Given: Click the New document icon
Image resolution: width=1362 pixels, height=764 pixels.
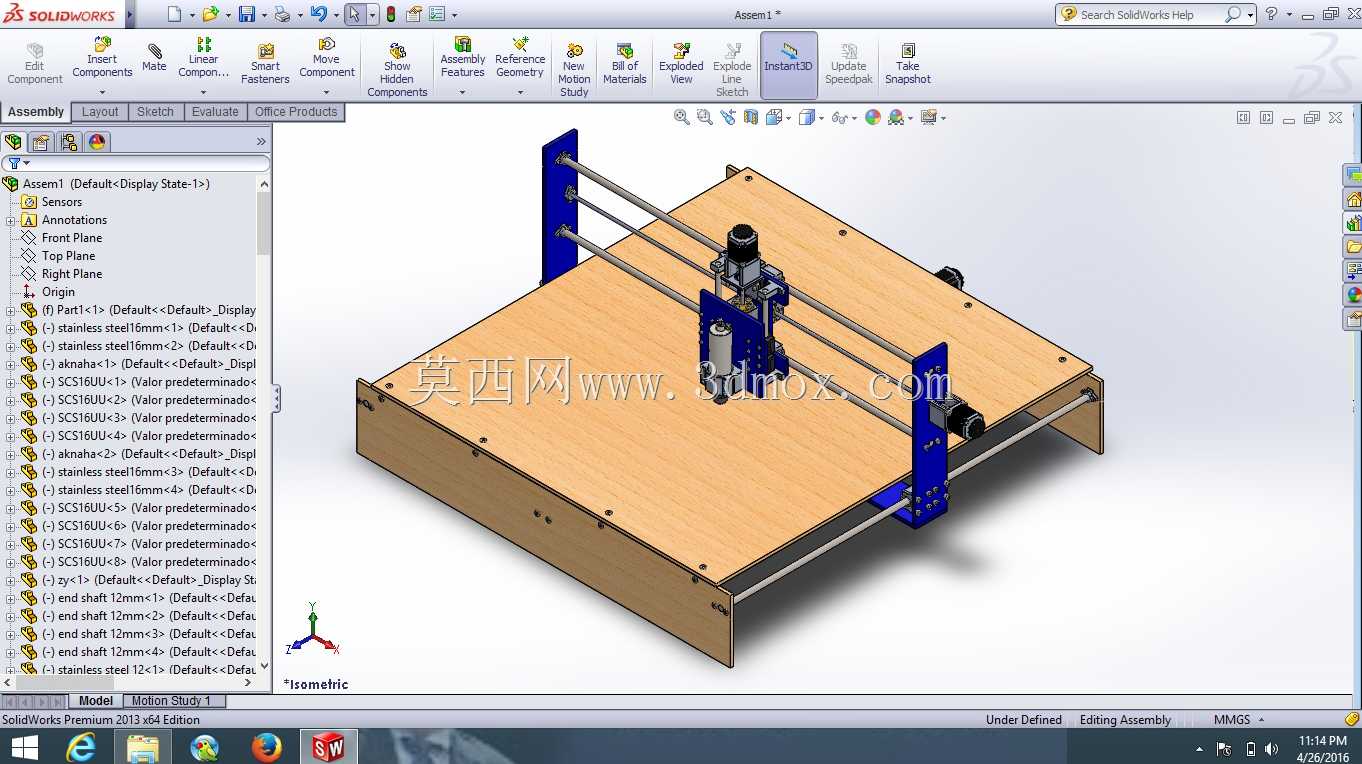Looking at the screenshot, I should click(175, 14).
